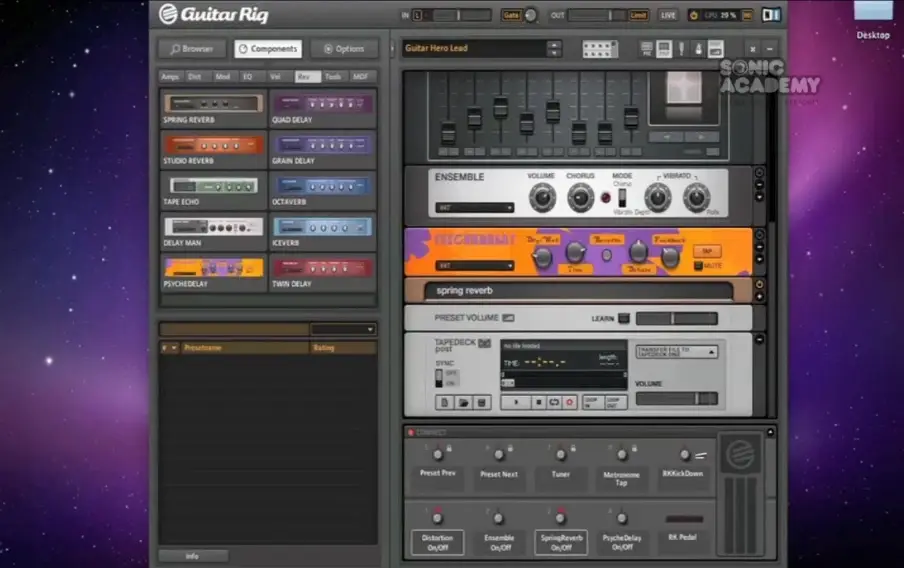Click the Ensemble Volume knob
Image resolution: width=904 pixels, height=568 pixels.
542,197
